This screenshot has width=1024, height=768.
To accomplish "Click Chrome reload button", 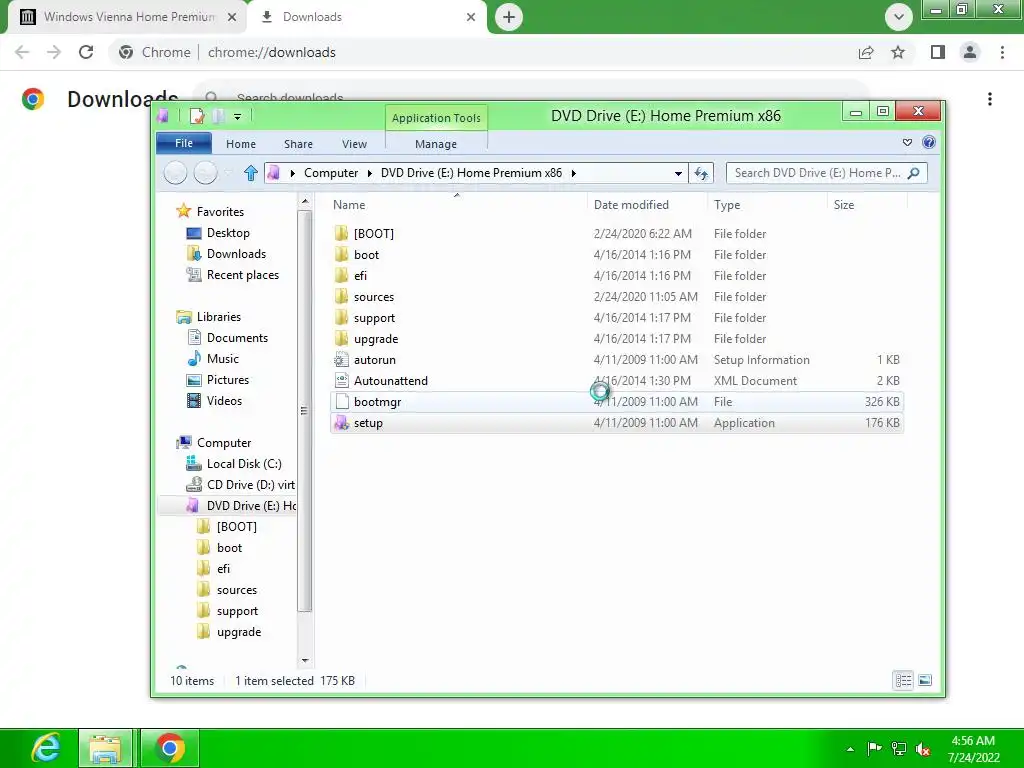I will click(86, 52).
